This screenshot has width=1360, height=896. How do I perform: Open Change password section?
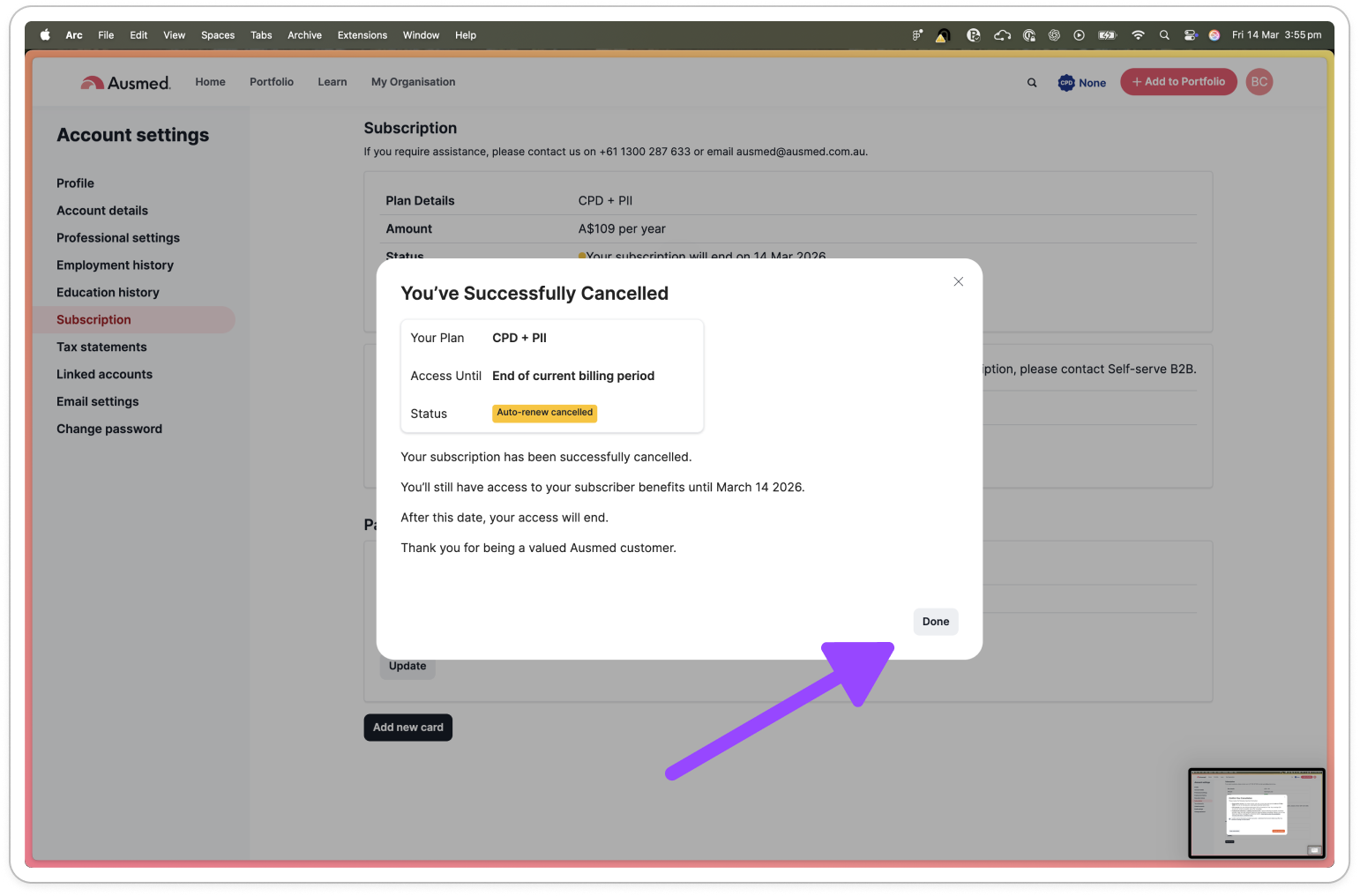[x=109, y=429]
